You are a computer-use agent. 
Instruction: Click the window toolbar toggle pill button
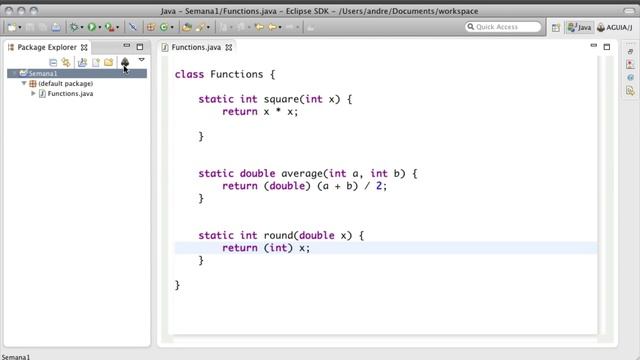coord(629,11)
